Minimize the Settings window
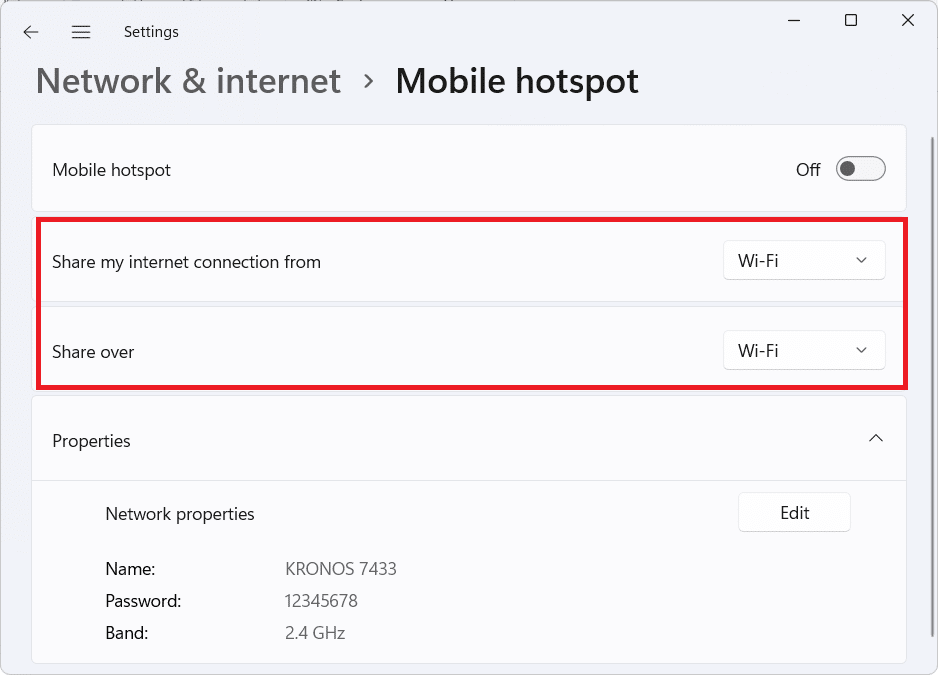This screenshot has height=675, width=938. point(792,21)
